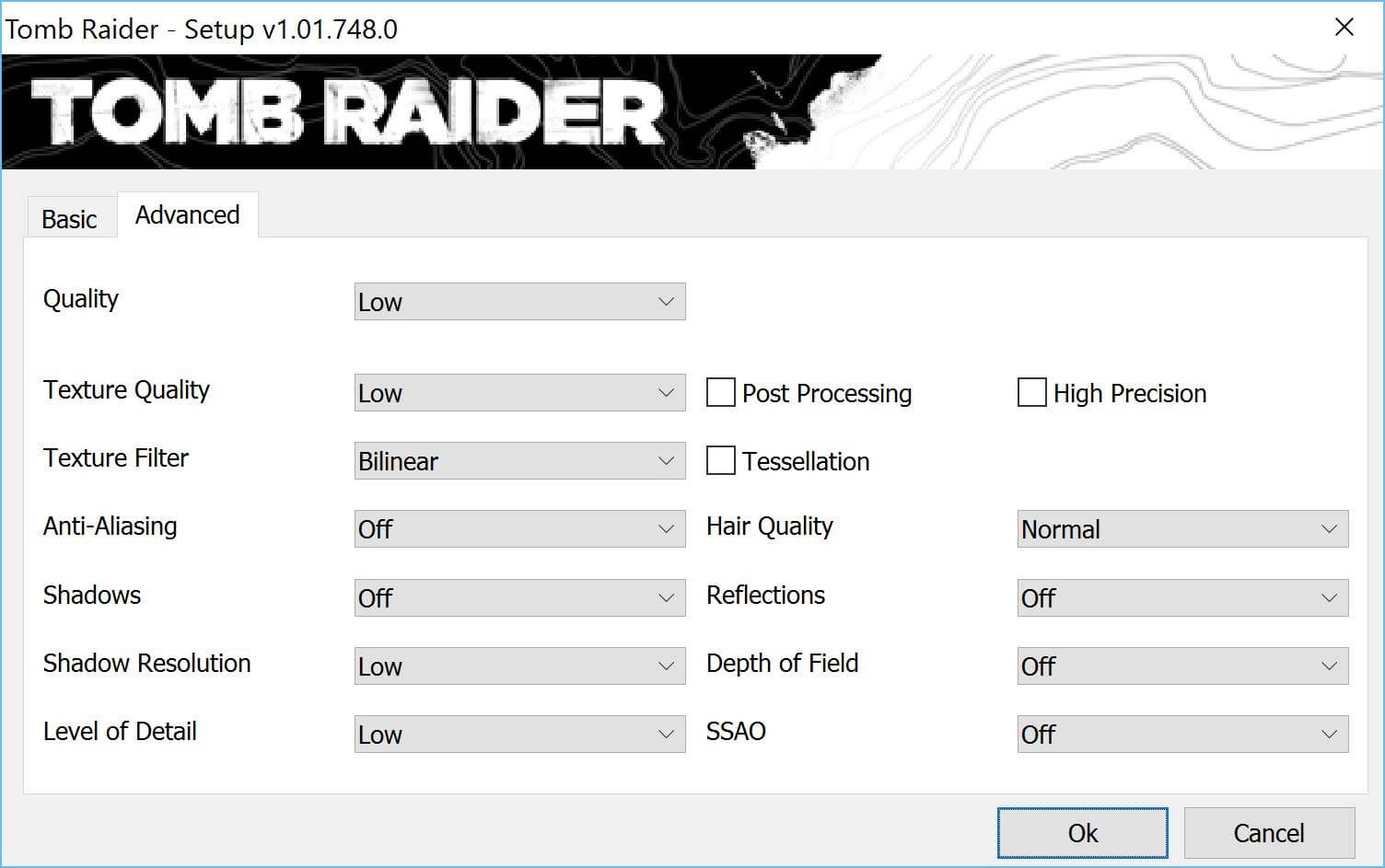Open the Texture Filter dropdown
The width and height of the screenshot is (1385, 868).
coord(519,461)
